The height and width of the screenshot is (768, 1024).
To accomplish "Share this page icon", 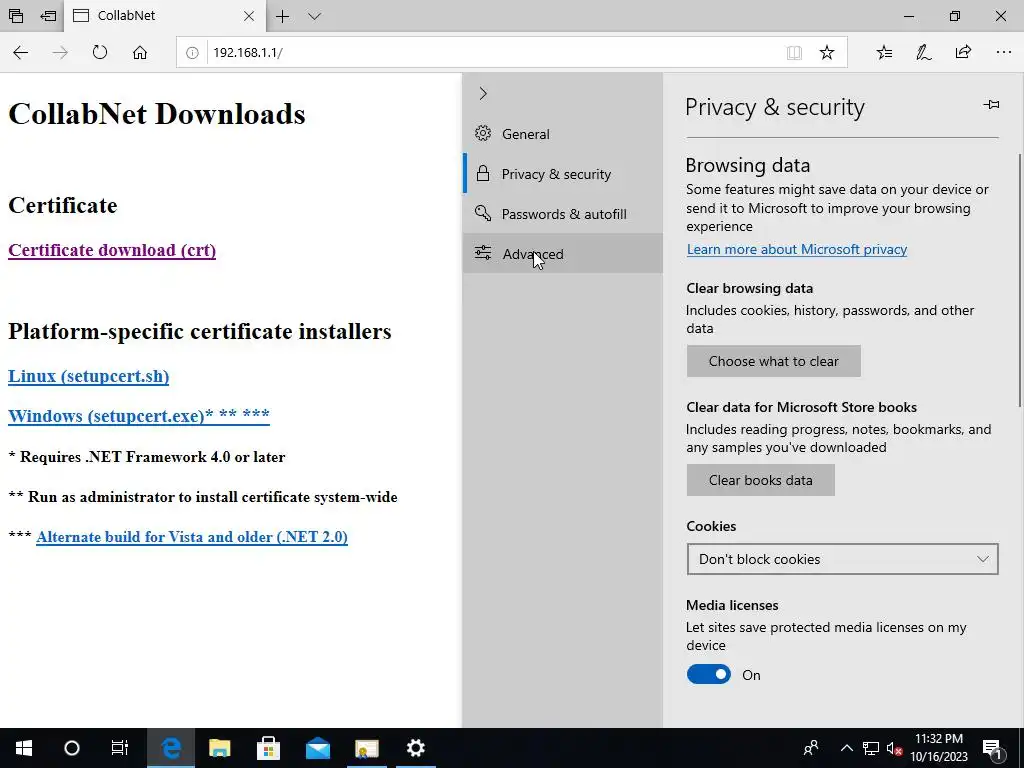I will (x=963, y=52).
